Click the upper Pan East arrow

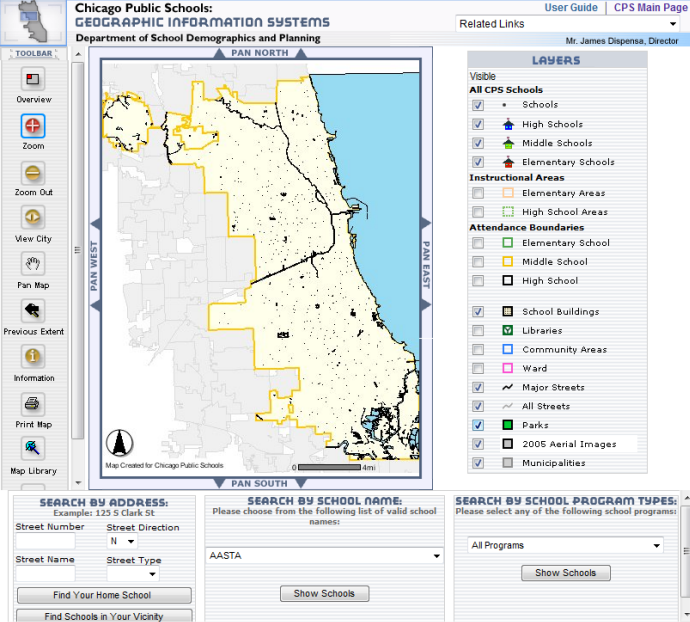(426, 223)
